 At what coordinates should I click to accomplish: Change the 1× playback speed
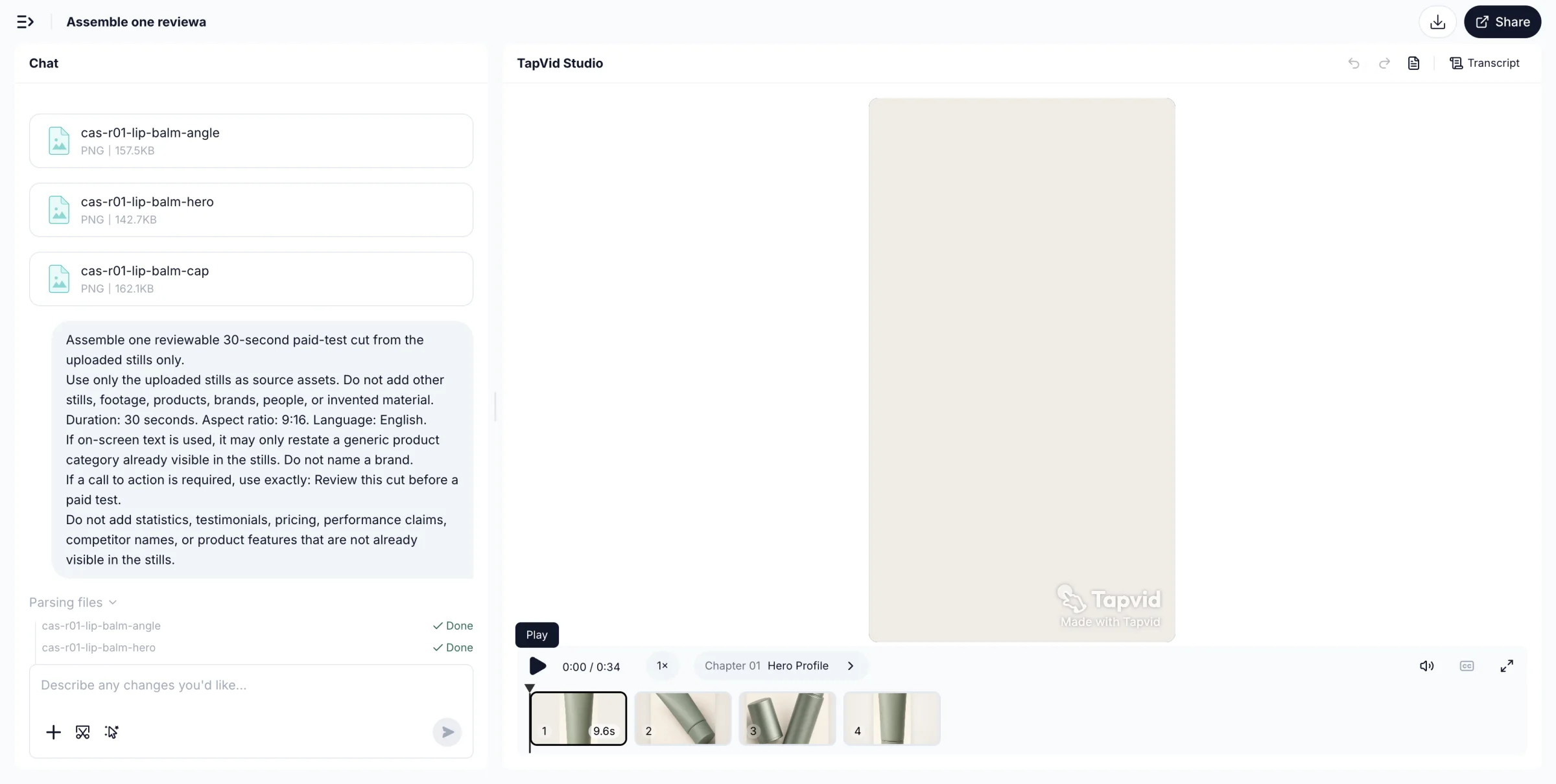click(662, 666)
